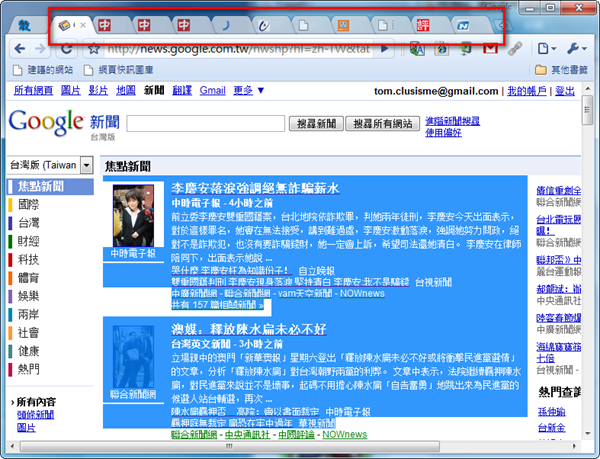Open the translate extension icon
Image resolution: width=600 pixels, height=459 pixels.
click(x=417, y=49)
